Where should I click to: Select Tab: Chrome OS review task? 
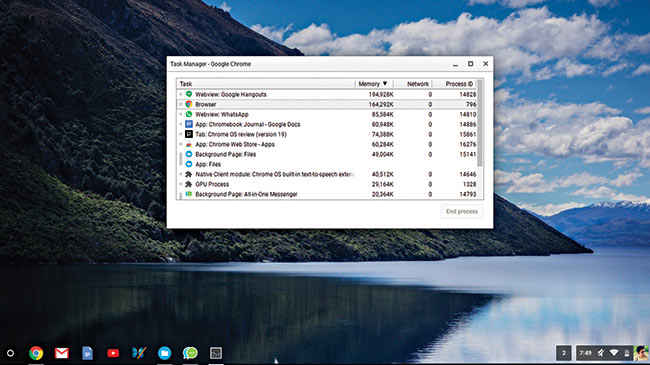327,134
